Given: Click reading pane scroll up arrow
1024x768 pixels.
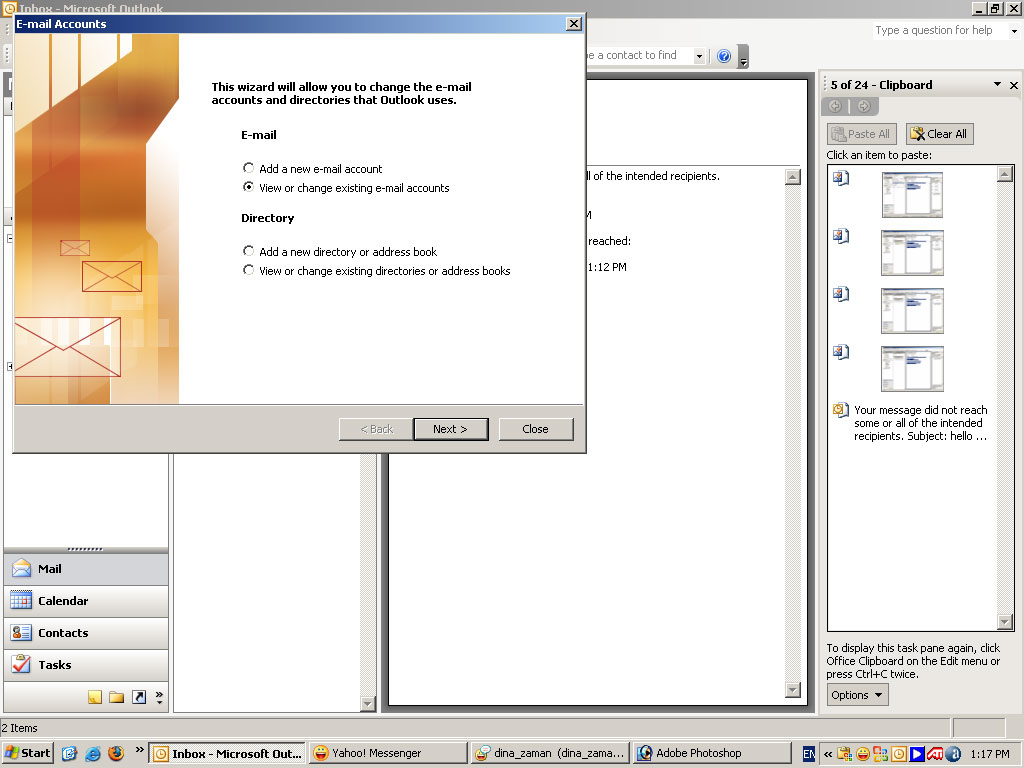Looking at the screenshot, I should tap(793, 177).
